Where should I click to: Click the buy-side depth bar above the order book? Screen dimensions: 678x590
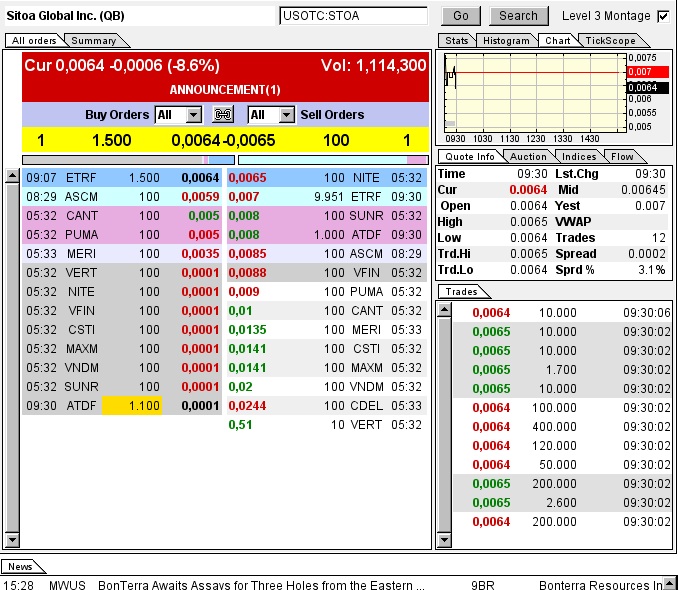coord(128,159)
